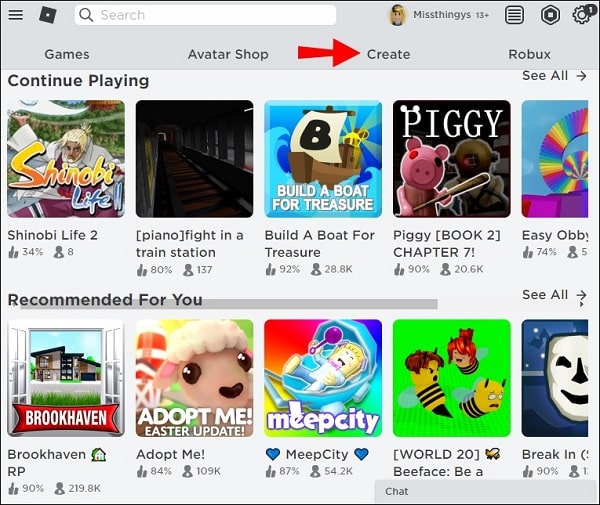This screenshot has width=600, height=505.
Task: Open Build A Boat For Treasure title
Action: pos(320,244)
